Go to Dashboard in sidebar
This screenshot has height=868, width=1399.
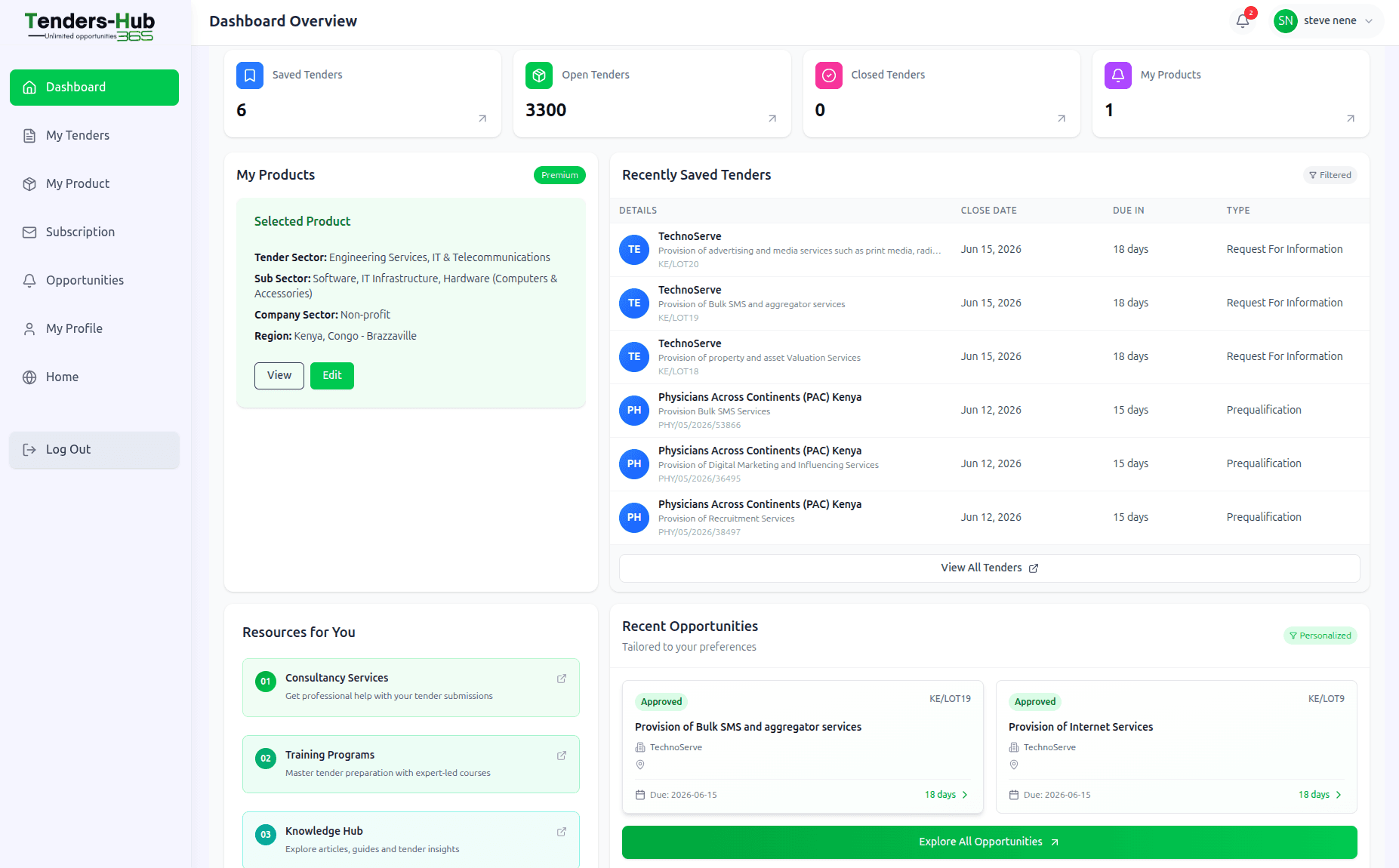point(94,88)
